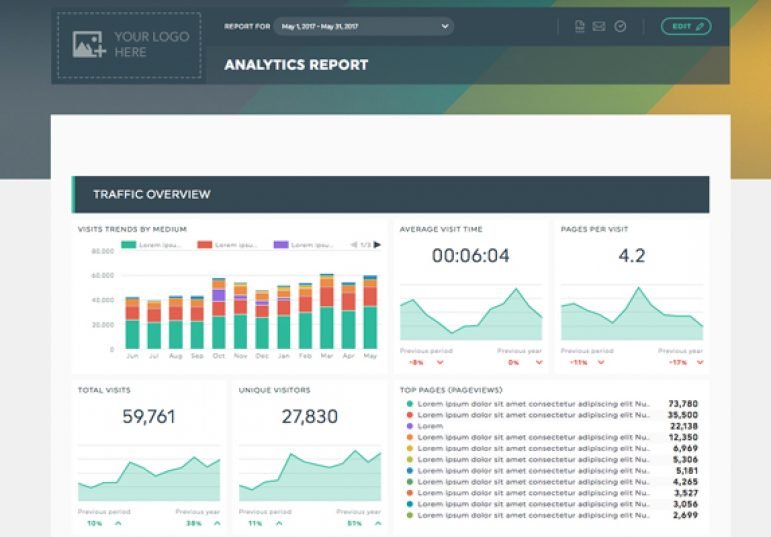
Task: Open the schedule clock icon
Action: click(620, 26)
